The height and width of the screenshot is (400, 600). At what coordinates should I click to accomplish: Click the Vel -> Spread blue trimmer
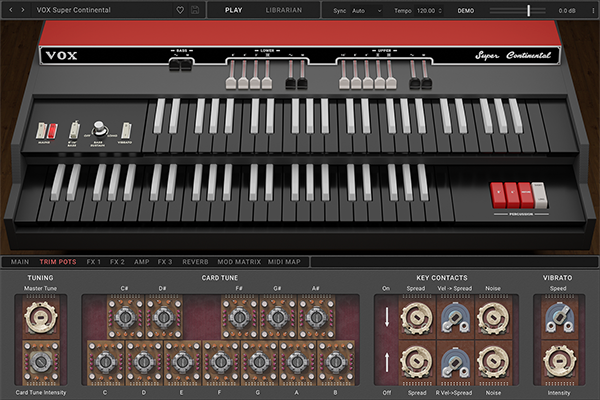click(x=454, y=317)
